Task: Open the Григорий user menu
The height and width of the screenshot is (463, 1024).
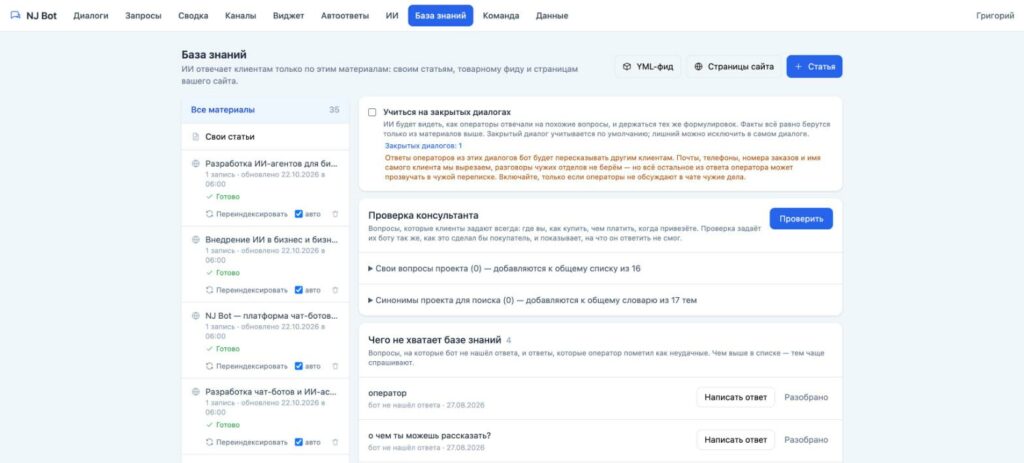Action: pyautogui.click(x=995, y=16)
